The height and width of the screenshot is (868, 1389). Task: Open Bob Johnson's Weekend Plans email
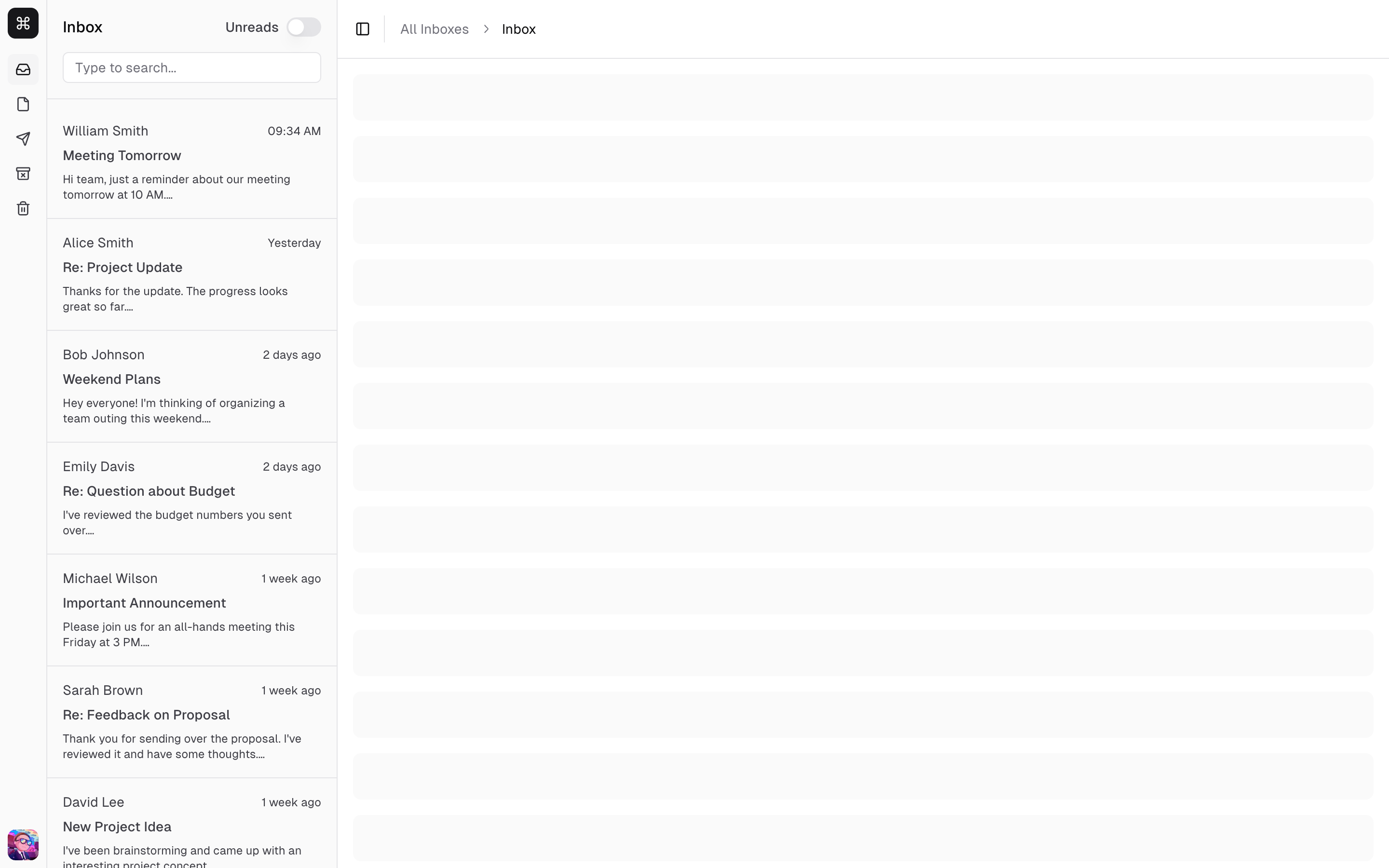(191, 386)
